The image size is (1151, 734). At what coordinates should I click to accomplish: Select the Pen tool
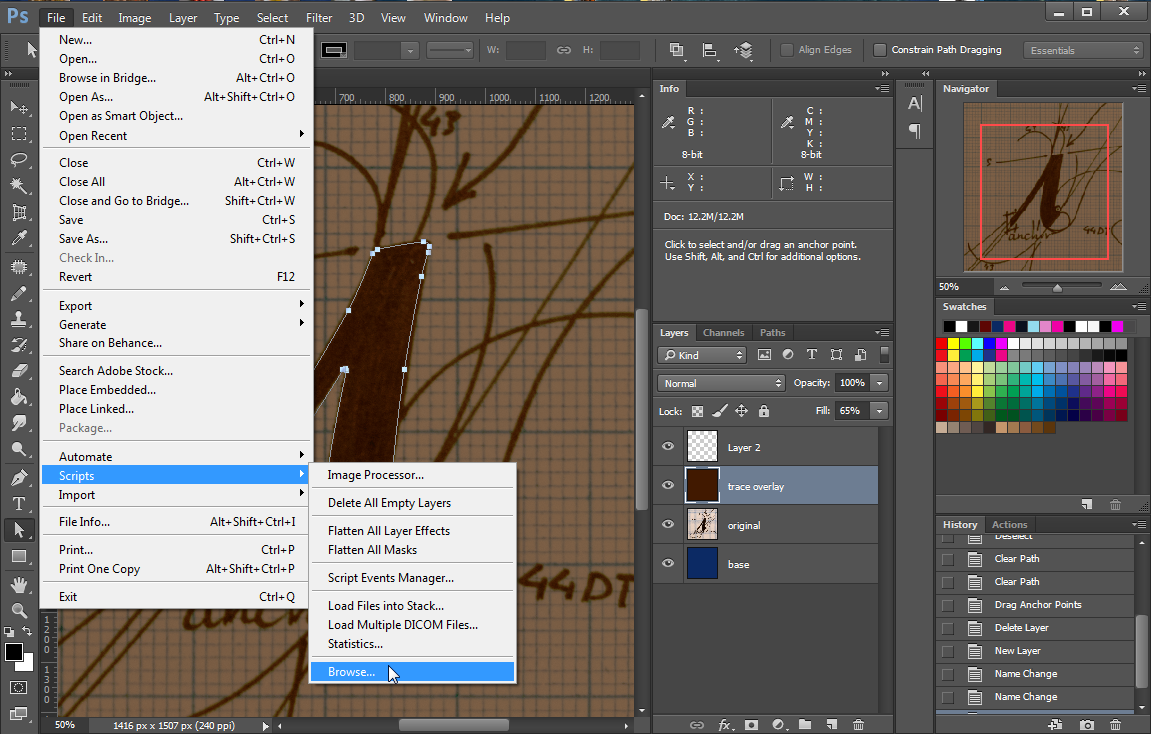(19, 477)
